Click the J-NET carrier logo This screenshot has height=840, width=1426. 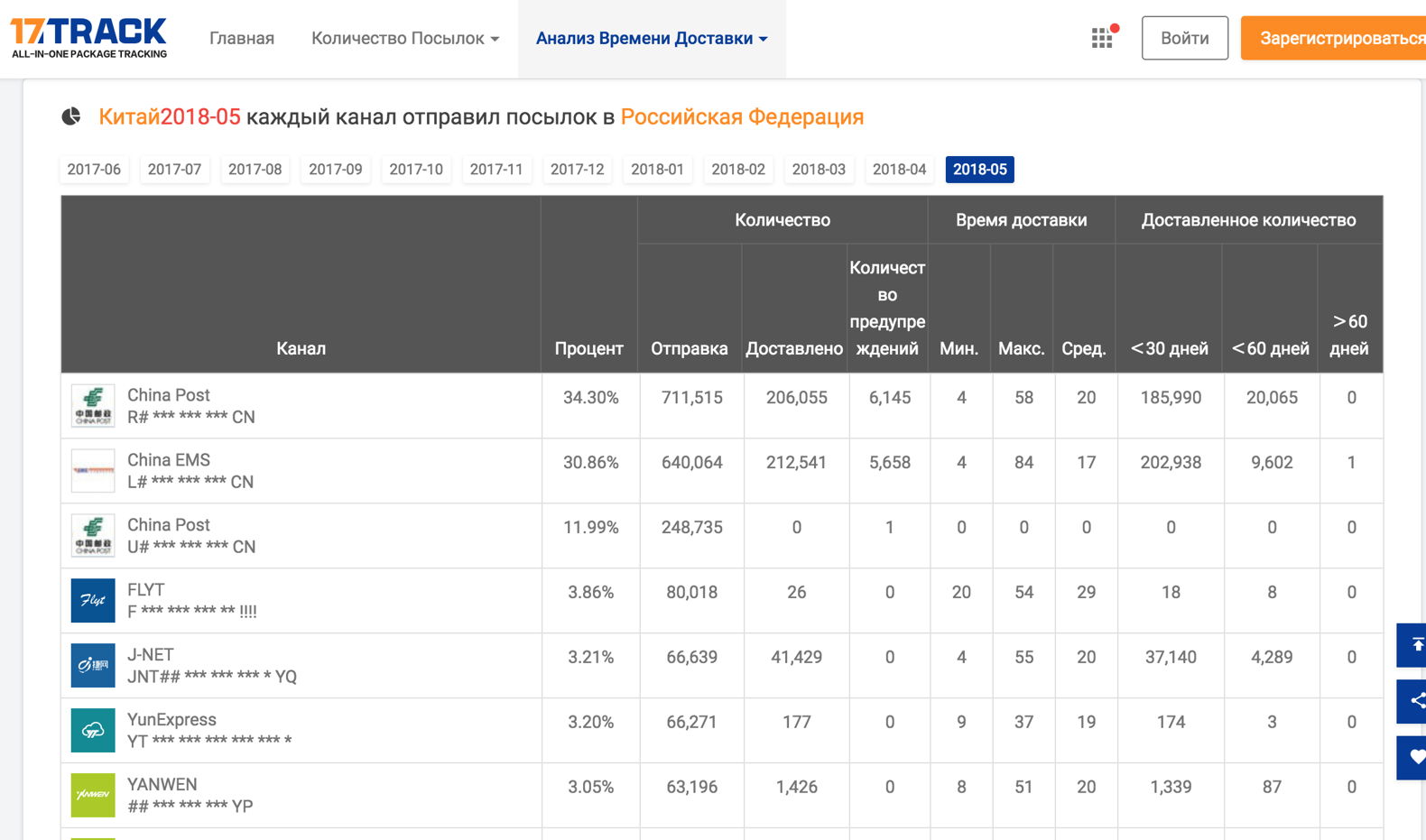(93, 666)
